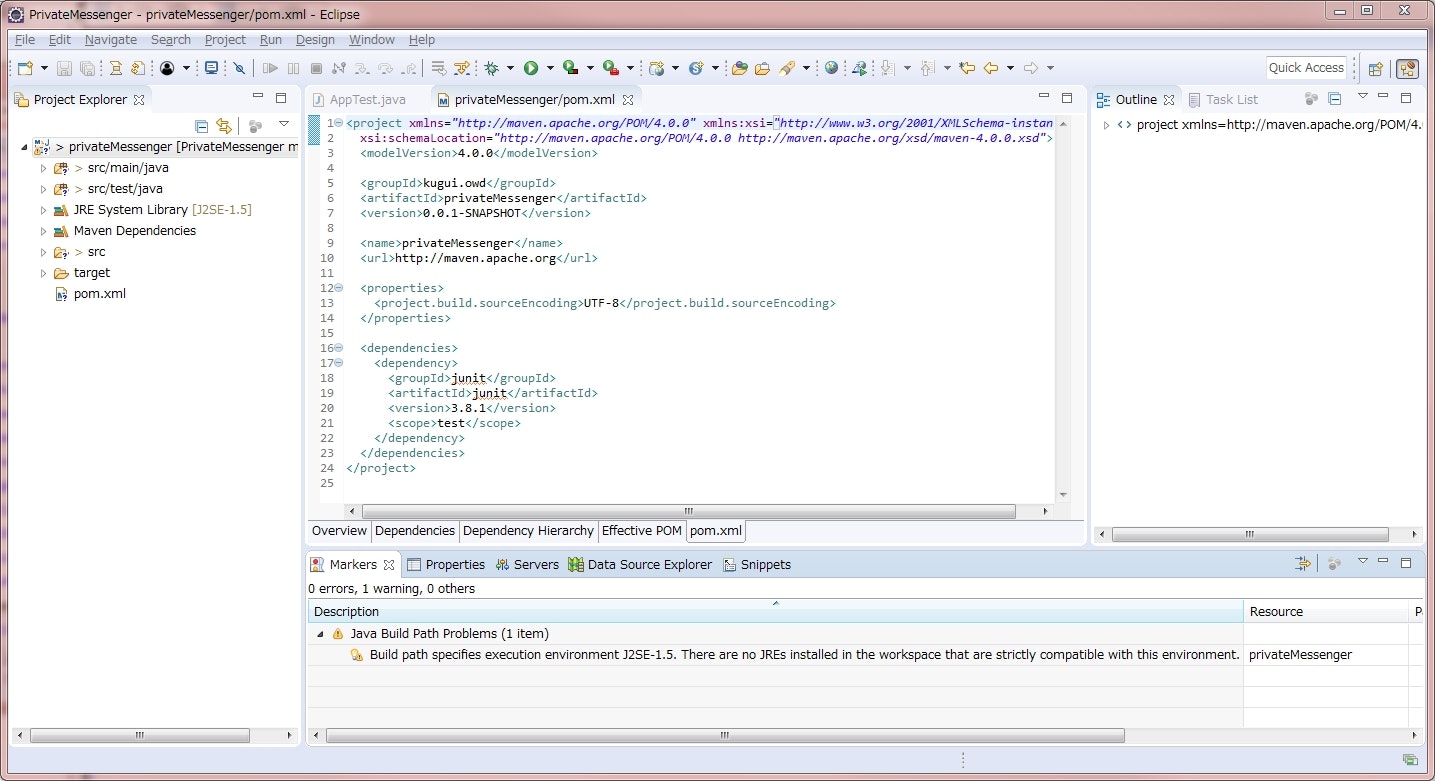1435x781 pixels.
Task: Click the New wizard toolbar icon
Action: pyautogui.click(x=25, y=68)
